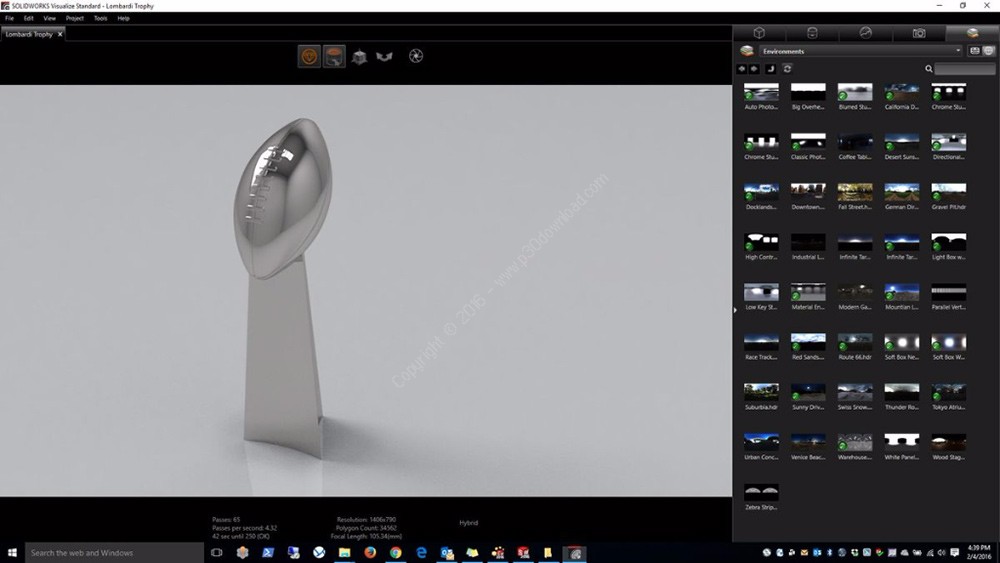Select the Modern Garage environment thumbnail
This screenshot has height=563, width=1000.
(855, 292)
